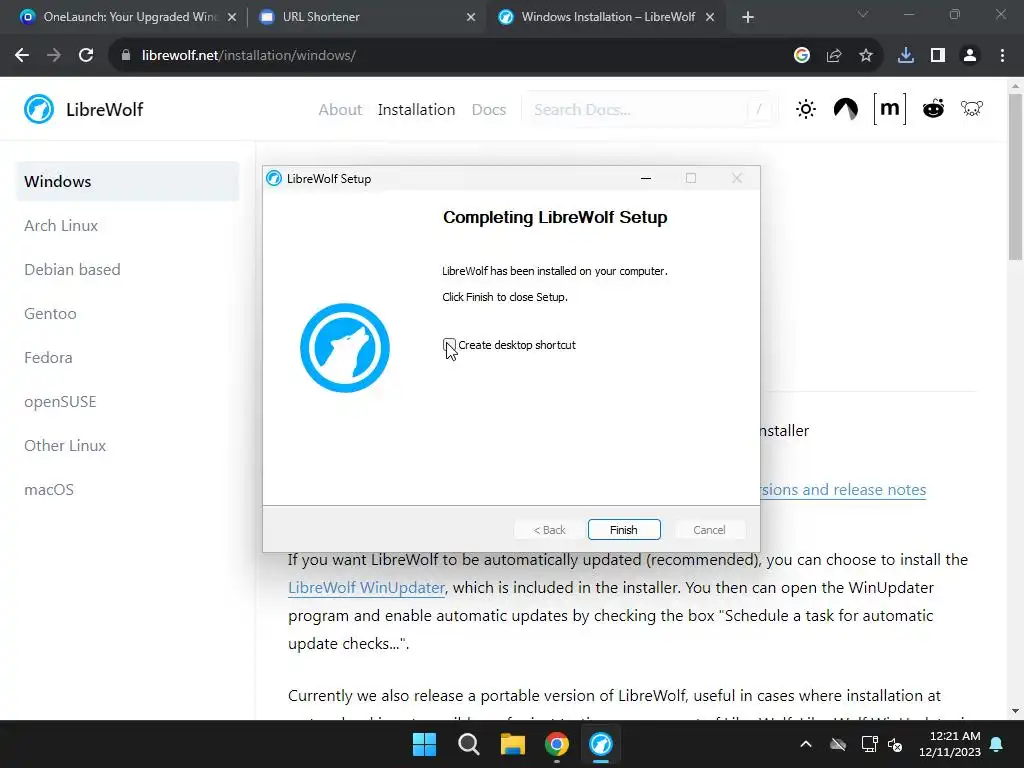Screen dimensions: 1024x768
Task: Select openSUSE in the sidebar
Action: (60, 402)
